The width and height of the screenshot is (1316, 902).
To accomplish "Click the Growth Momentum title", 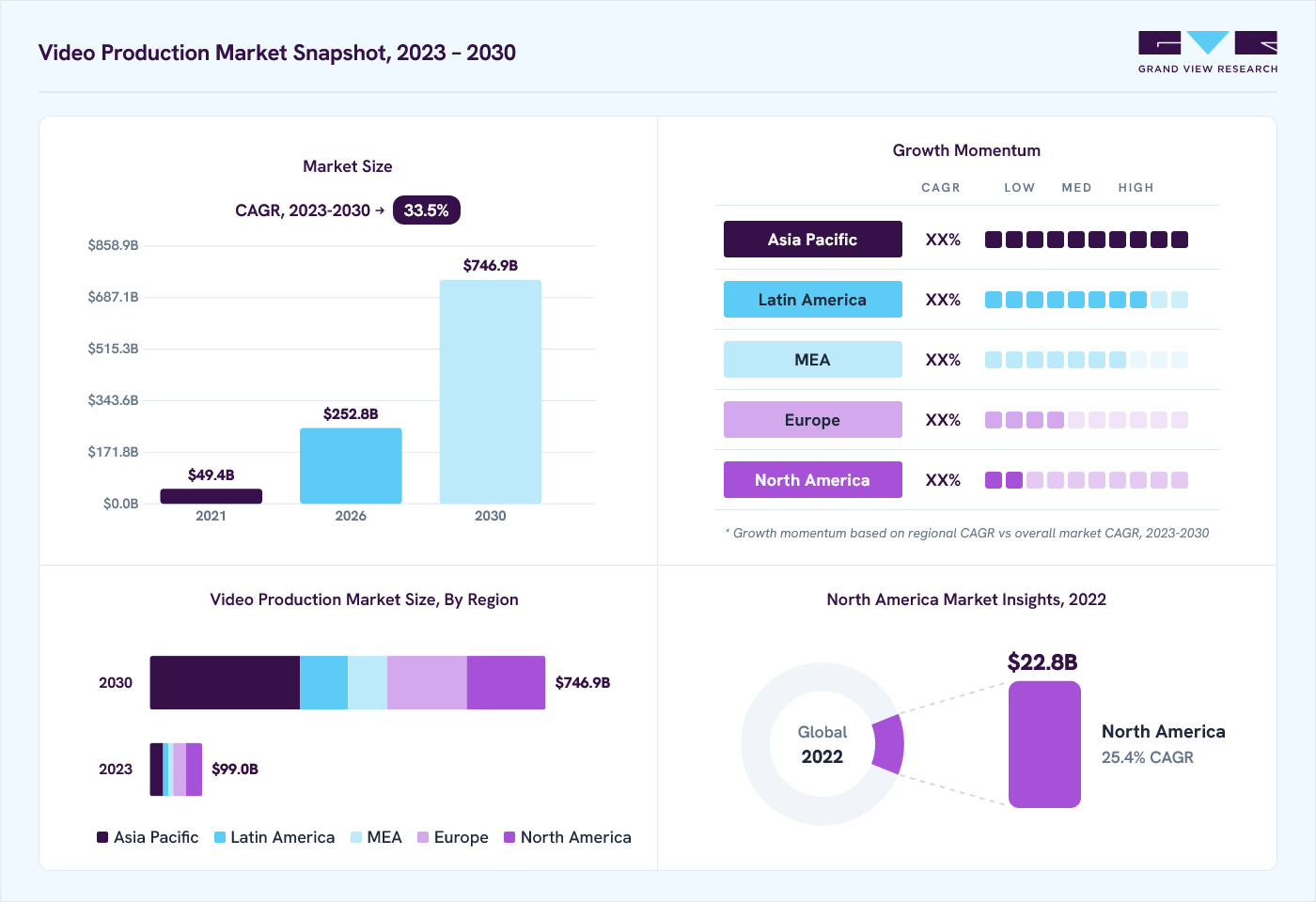I will 966,150.
